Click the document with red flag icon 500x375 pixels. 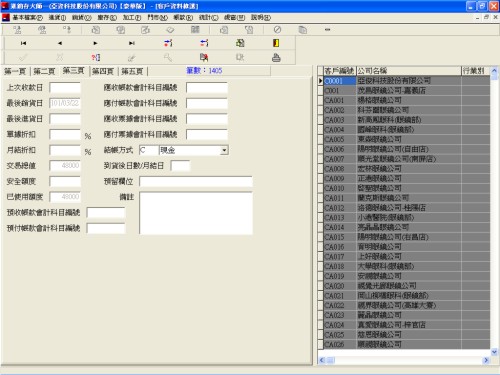pyautogui.click(x=204, y=58)
